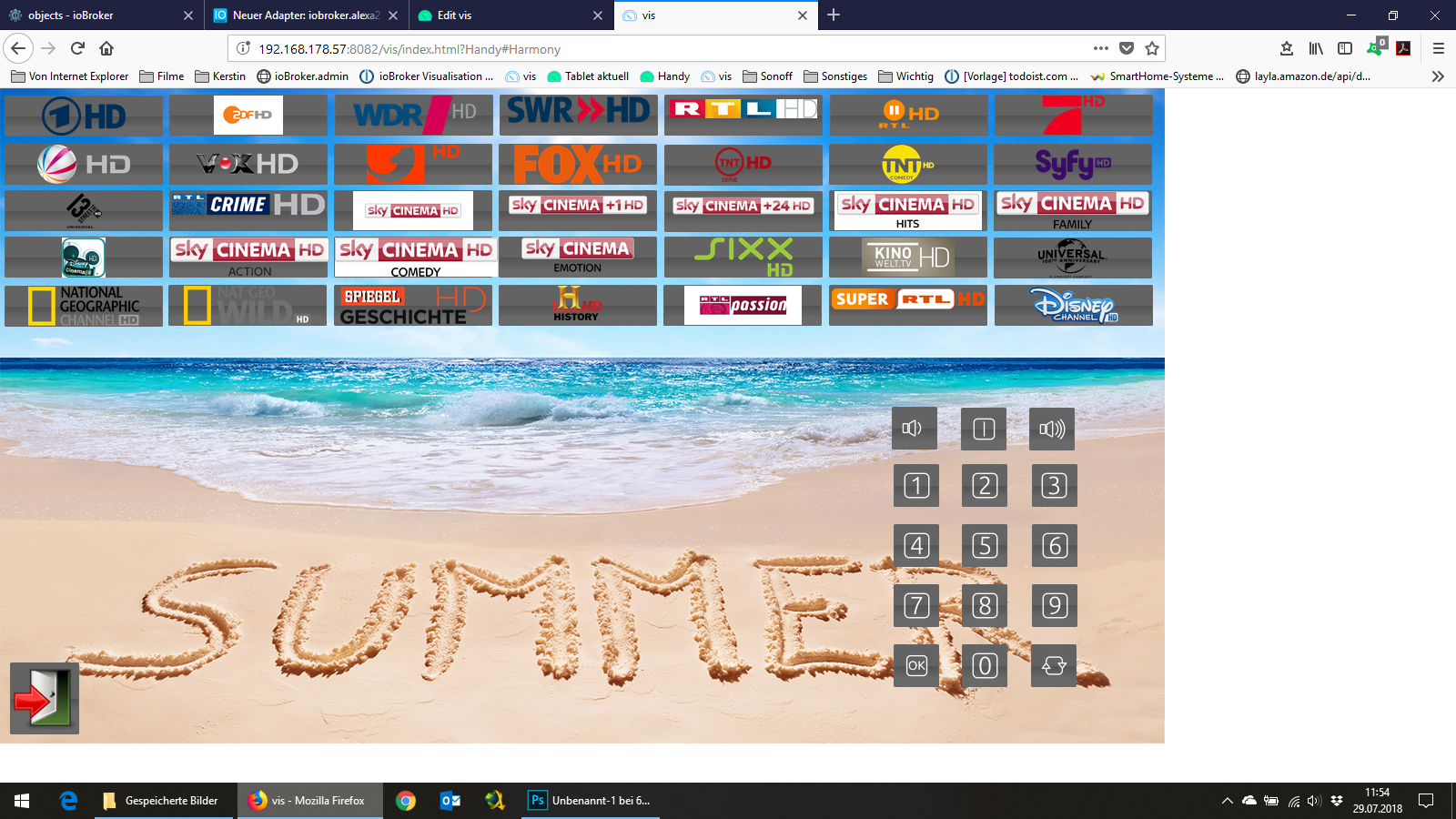Open Photoshop from the taskbar
This screenshot has height=819, width=1456.
click(x=591, y=801)
